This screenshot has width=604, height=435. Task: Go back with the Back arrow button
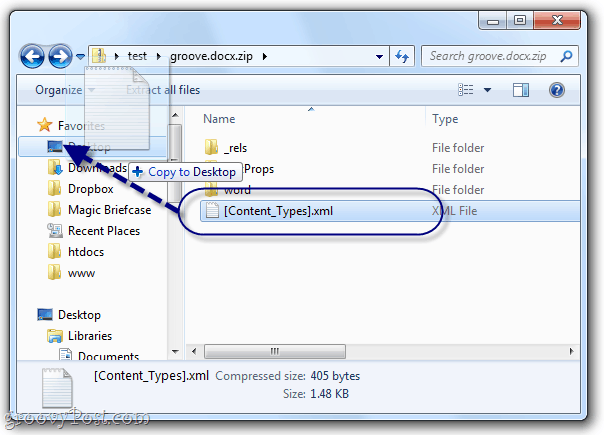pyautogui.click(x=32, y=57)
